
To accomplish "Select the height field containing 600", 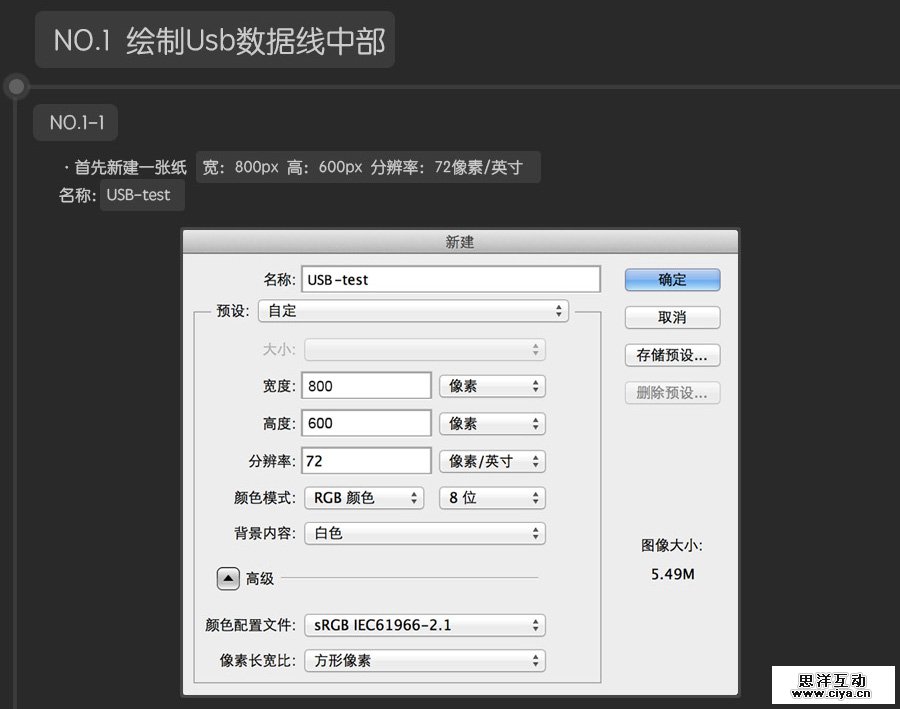I will [366, 423].
